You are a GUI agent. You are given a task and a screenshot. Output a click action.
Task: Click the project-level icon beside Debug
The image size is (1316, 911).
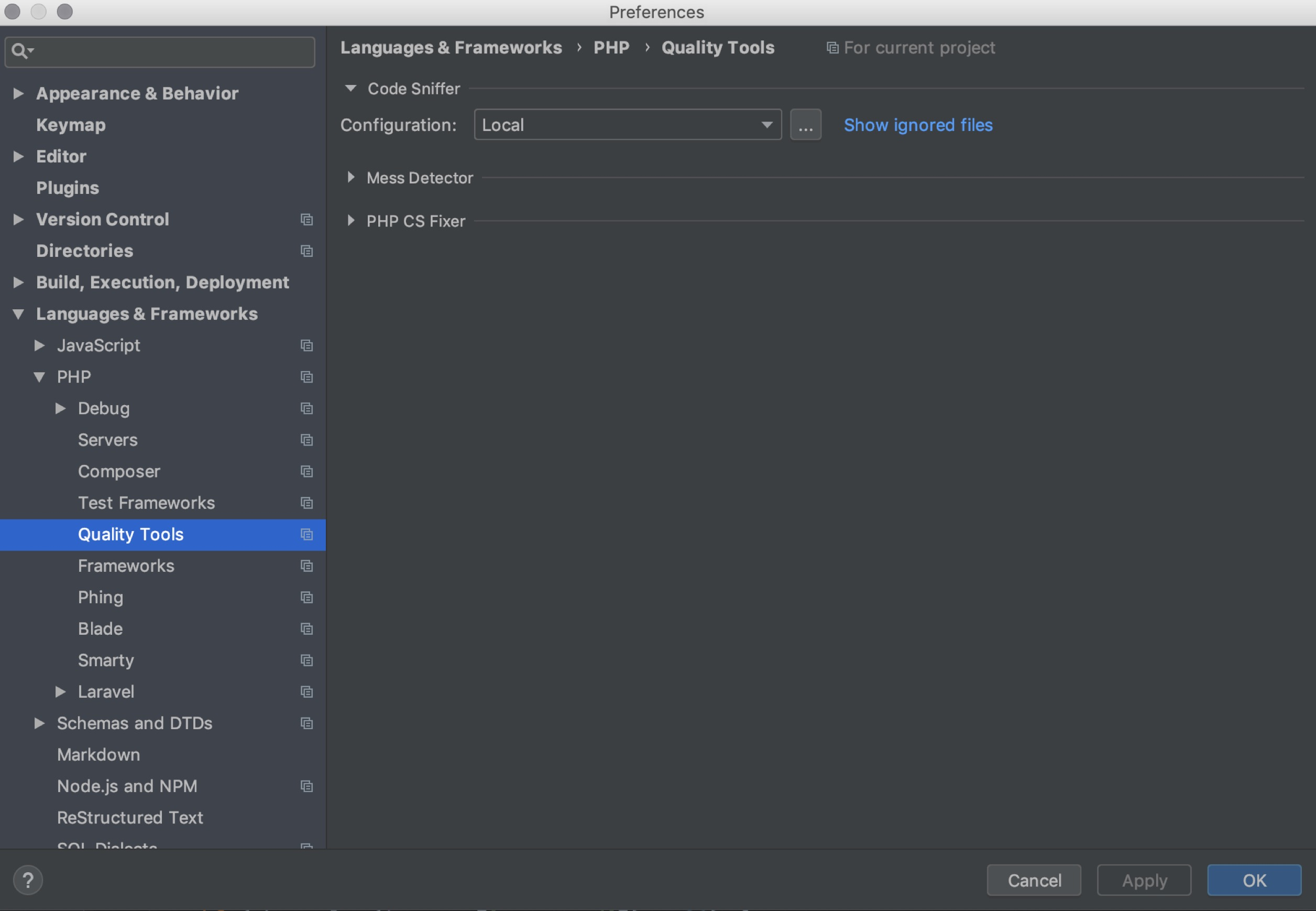[x=307, y=409]
